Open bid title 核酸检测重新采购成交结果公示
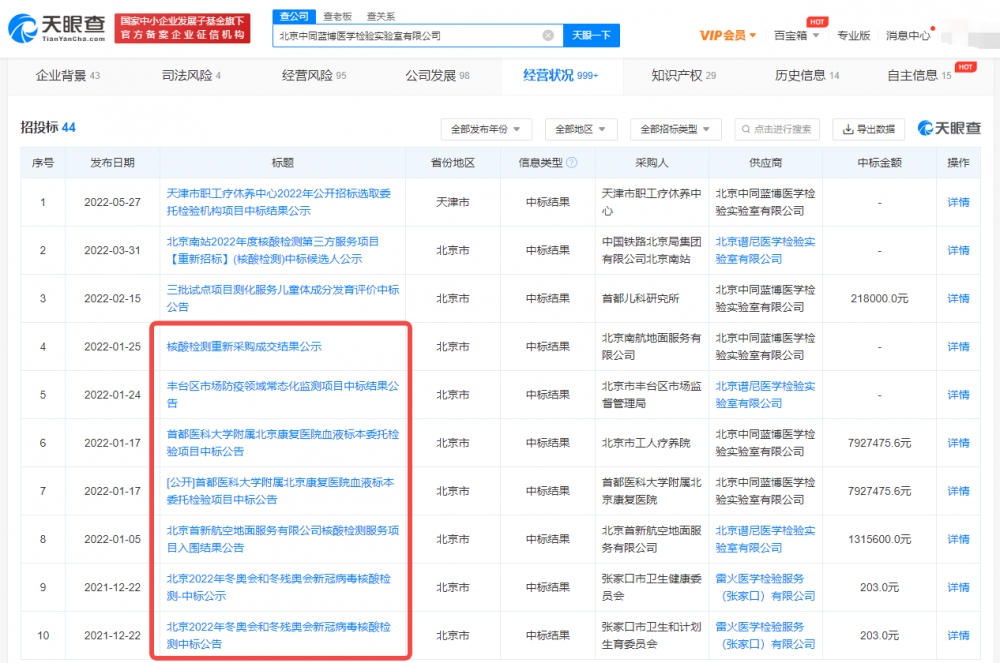1000x663 pixels. tap(244, 347)
